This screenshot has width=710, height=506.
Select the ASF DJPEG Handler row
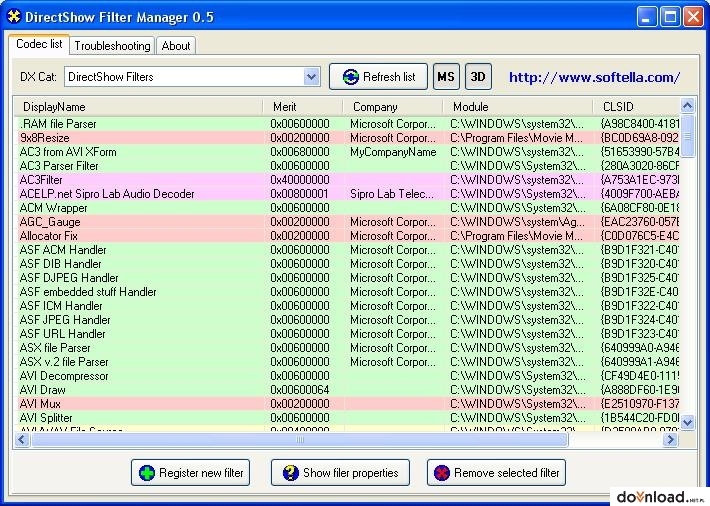[347, 278]
